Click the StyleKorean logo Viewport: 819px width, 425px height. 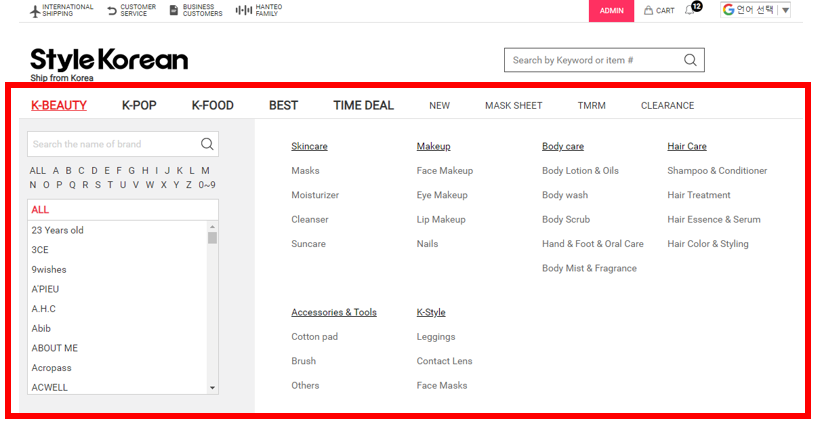pyautogui.click(x=109, y=60)
